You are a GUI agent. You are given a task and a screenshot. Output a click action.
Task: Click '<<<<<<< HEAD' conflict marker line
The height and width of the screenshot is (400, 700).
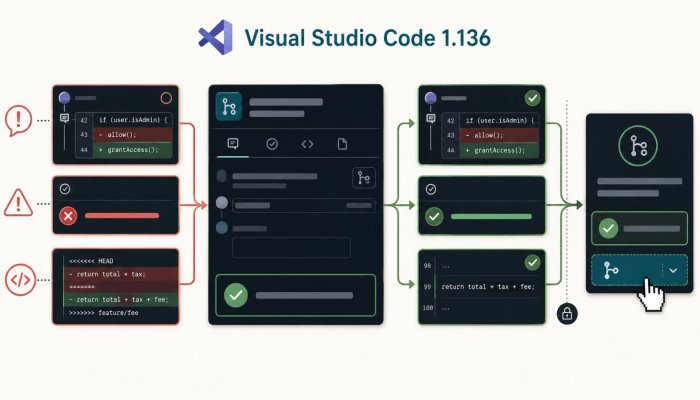(x=92, y=261)
